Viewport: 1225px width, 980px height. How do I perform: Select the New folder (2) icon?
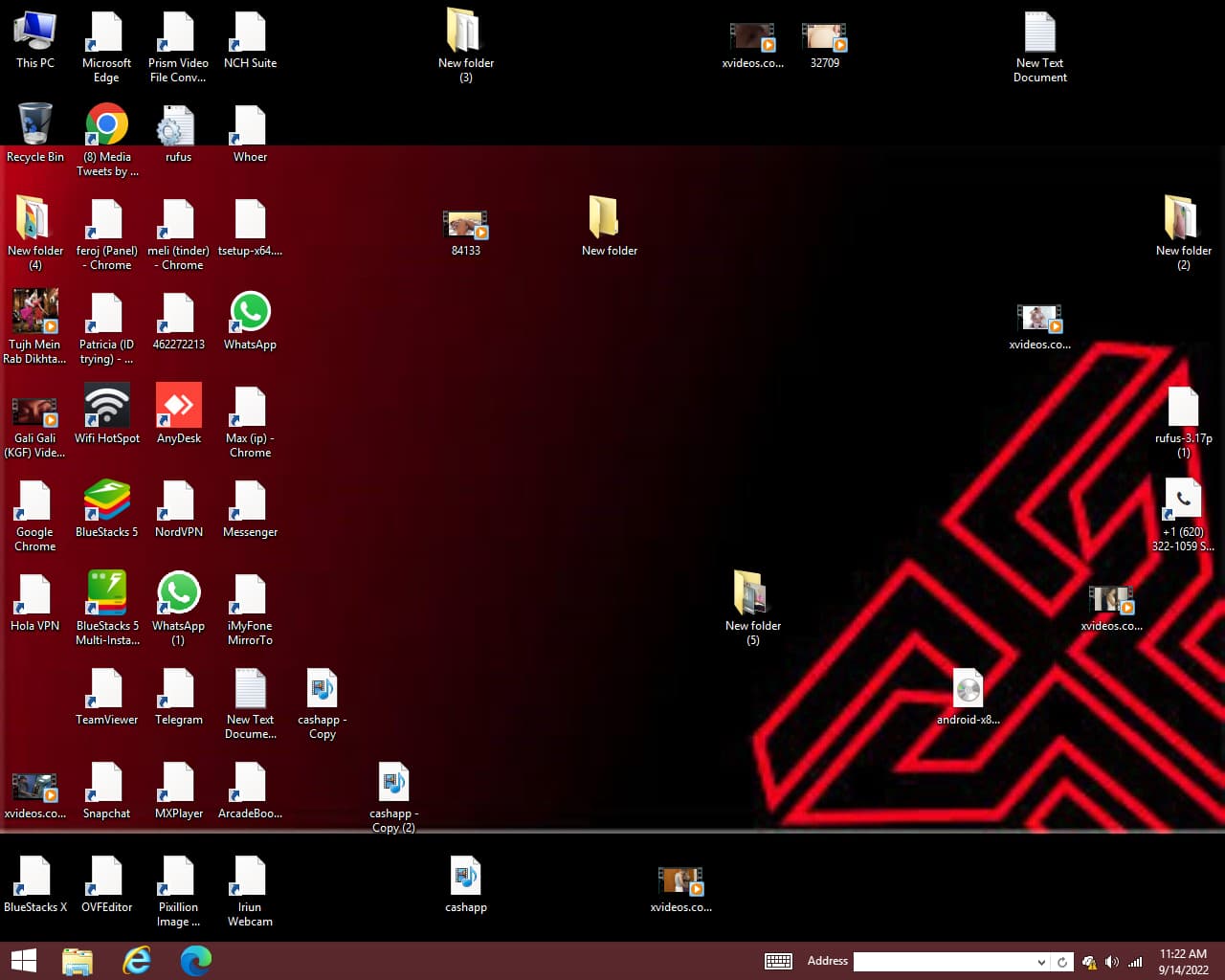pos(1183,234)
